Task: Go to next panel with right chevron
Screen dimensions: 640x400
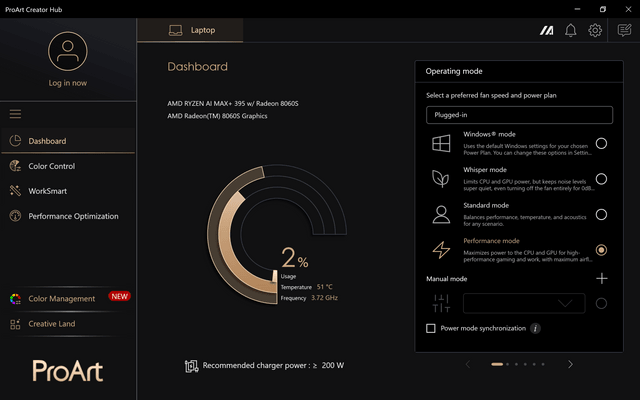Action: [570, 364]
